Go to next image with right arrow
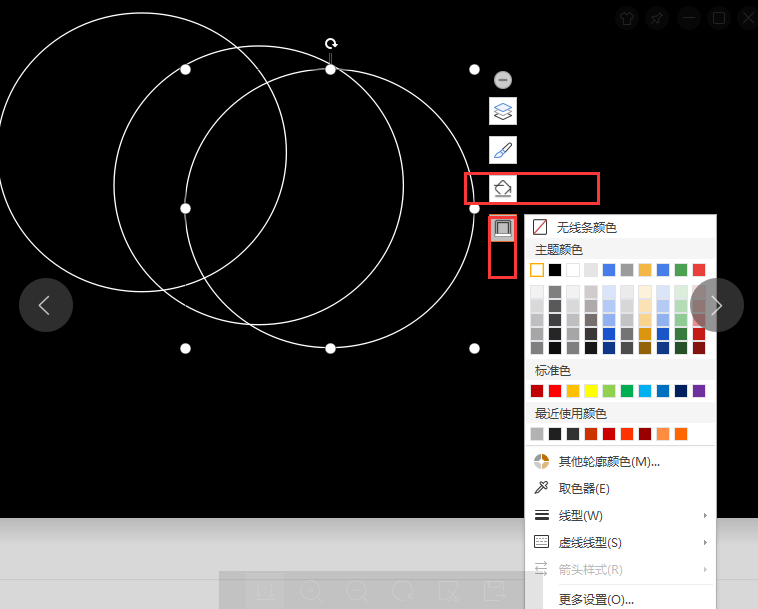This screenshot has height=609, width=758. 717,305
